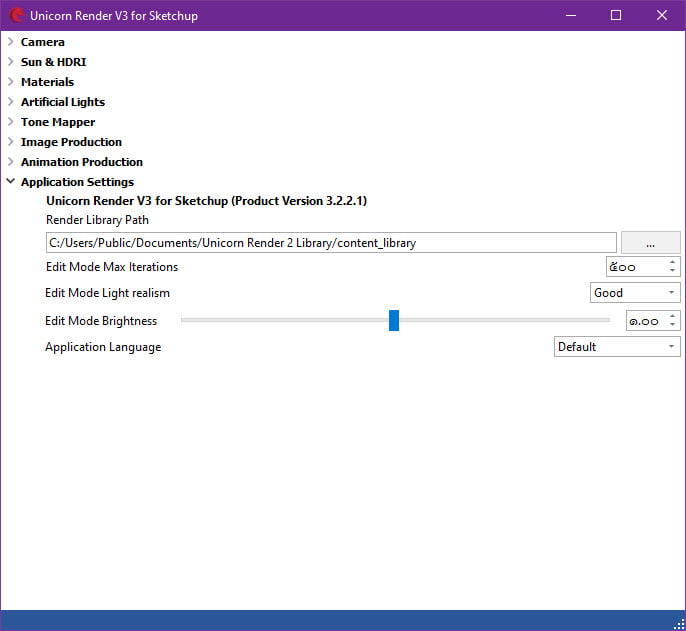Viewport: 686px width, 631px height.
Task: Expand the Image Production section chevron
Action: (11, 142)
